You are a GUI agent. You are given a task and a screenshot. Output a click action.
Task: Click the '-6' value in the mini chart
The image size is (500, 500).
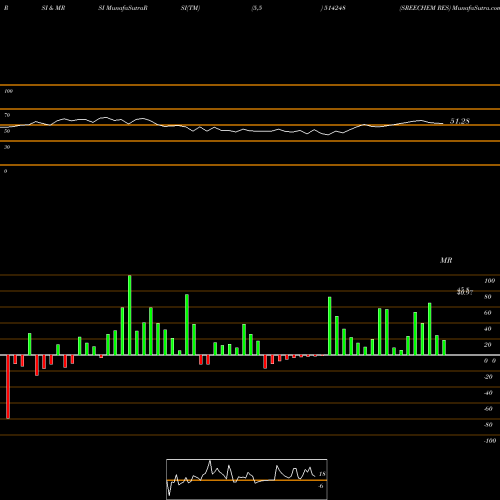click(321, 486)
